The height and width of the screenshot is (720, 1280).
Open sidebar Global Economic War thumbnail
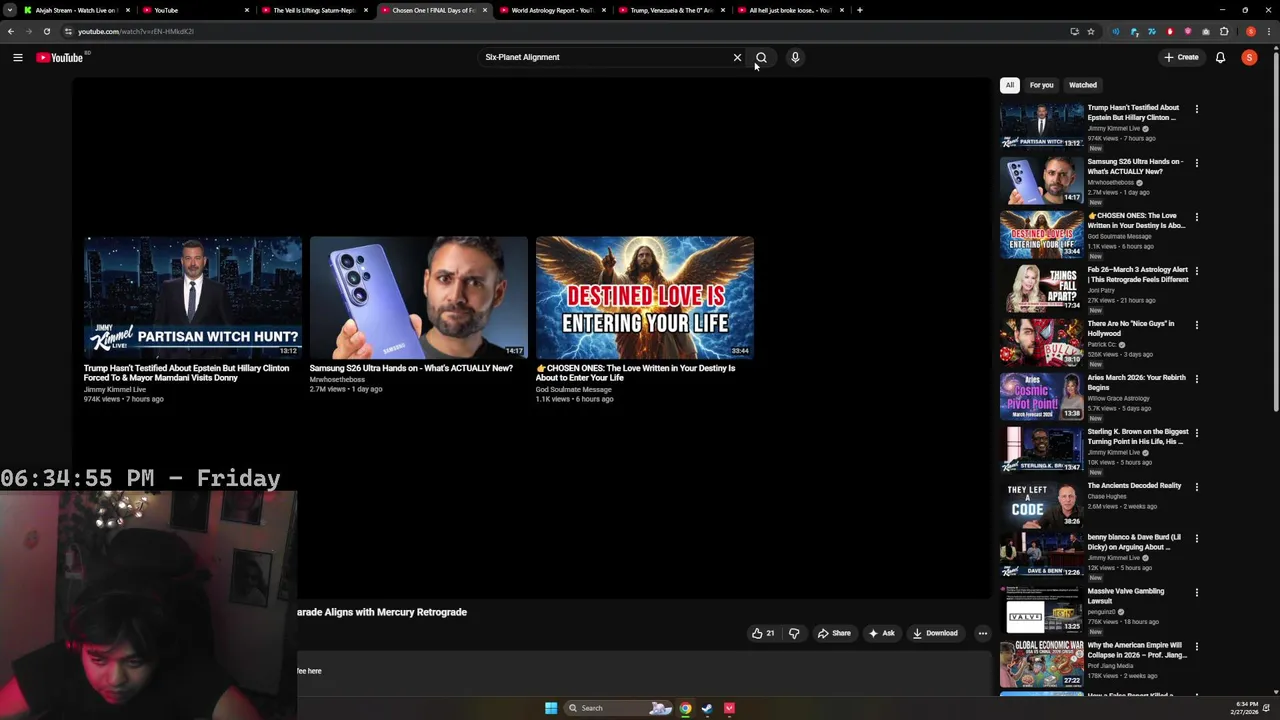(1041, 663)
